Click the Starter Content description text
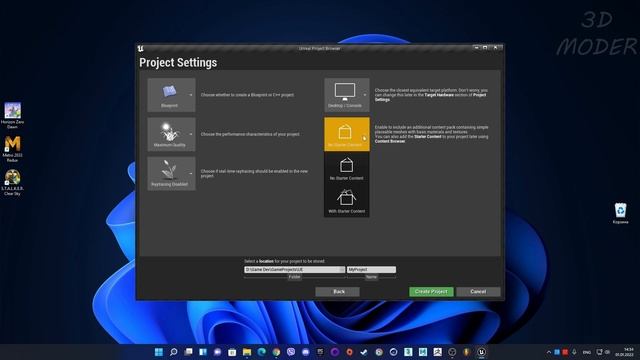 click(x=431, y=134)
